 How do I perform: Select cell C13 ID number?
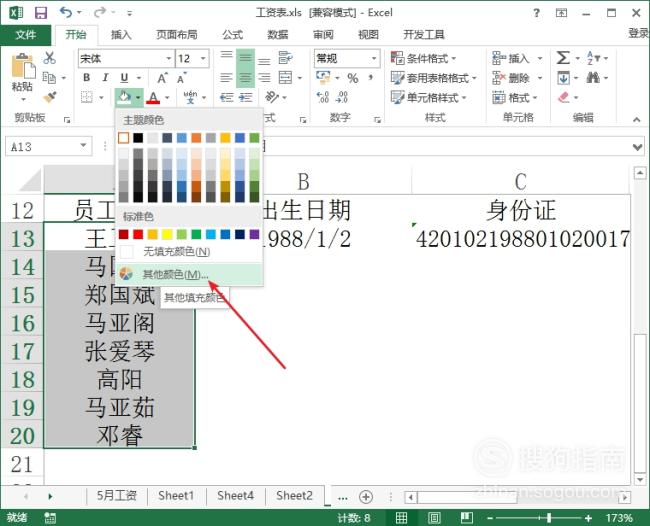tap(521, 239)
